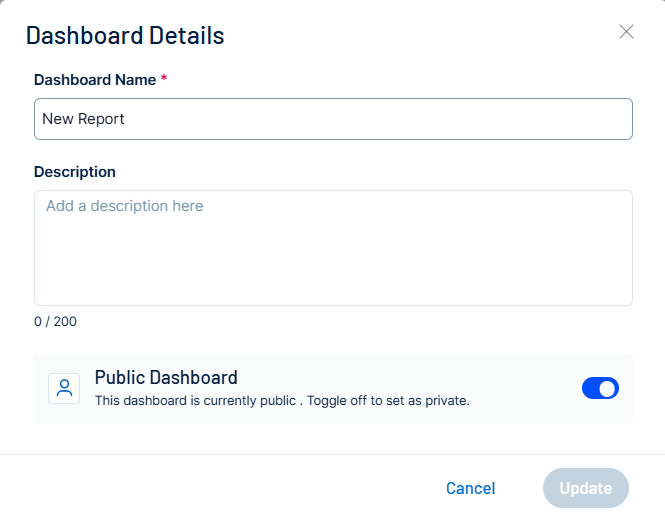Click the "0 / 200" character counter
The image size is (665, 517).
click(55, 322)
